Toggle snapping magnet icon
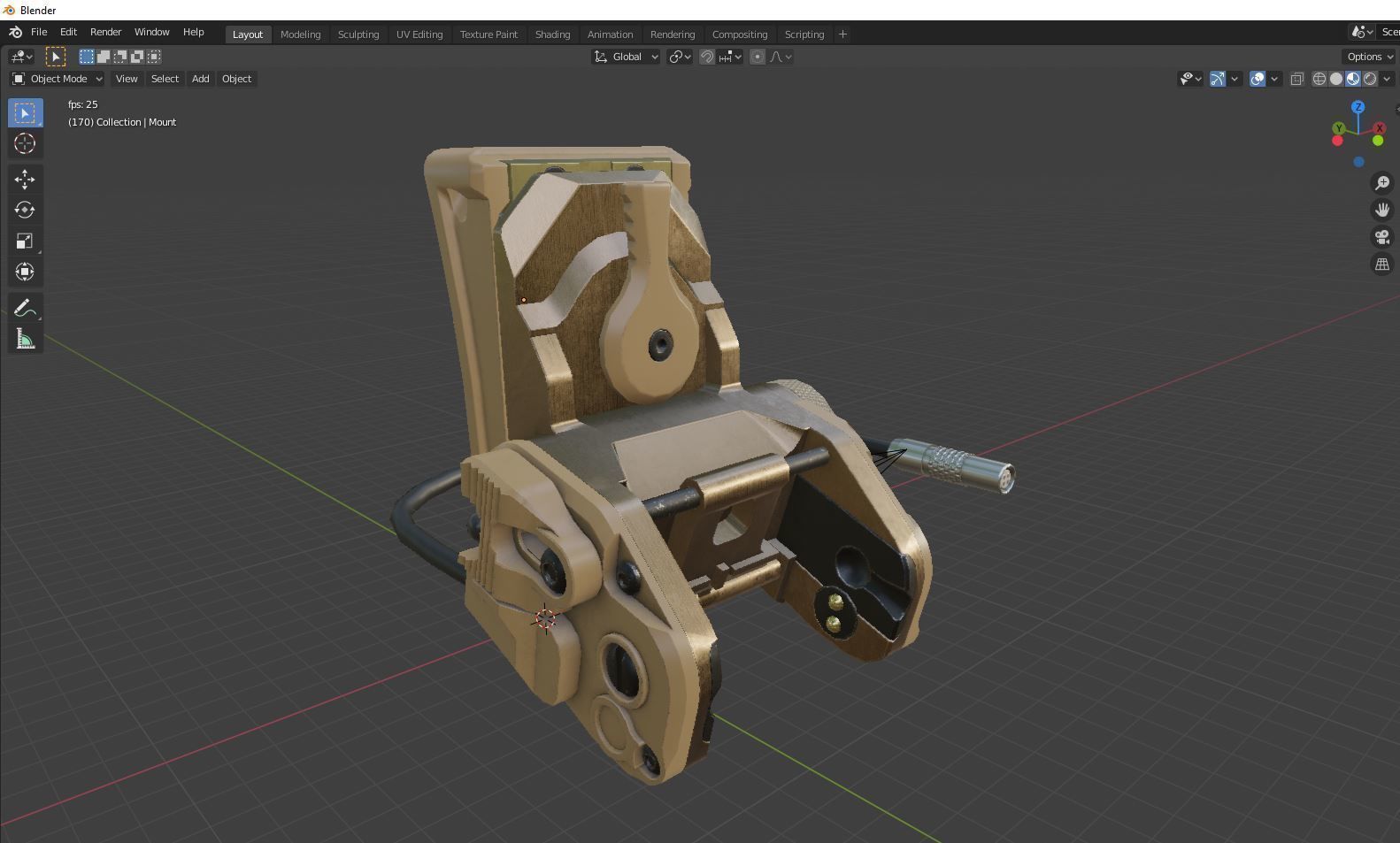 pos(706,57)
